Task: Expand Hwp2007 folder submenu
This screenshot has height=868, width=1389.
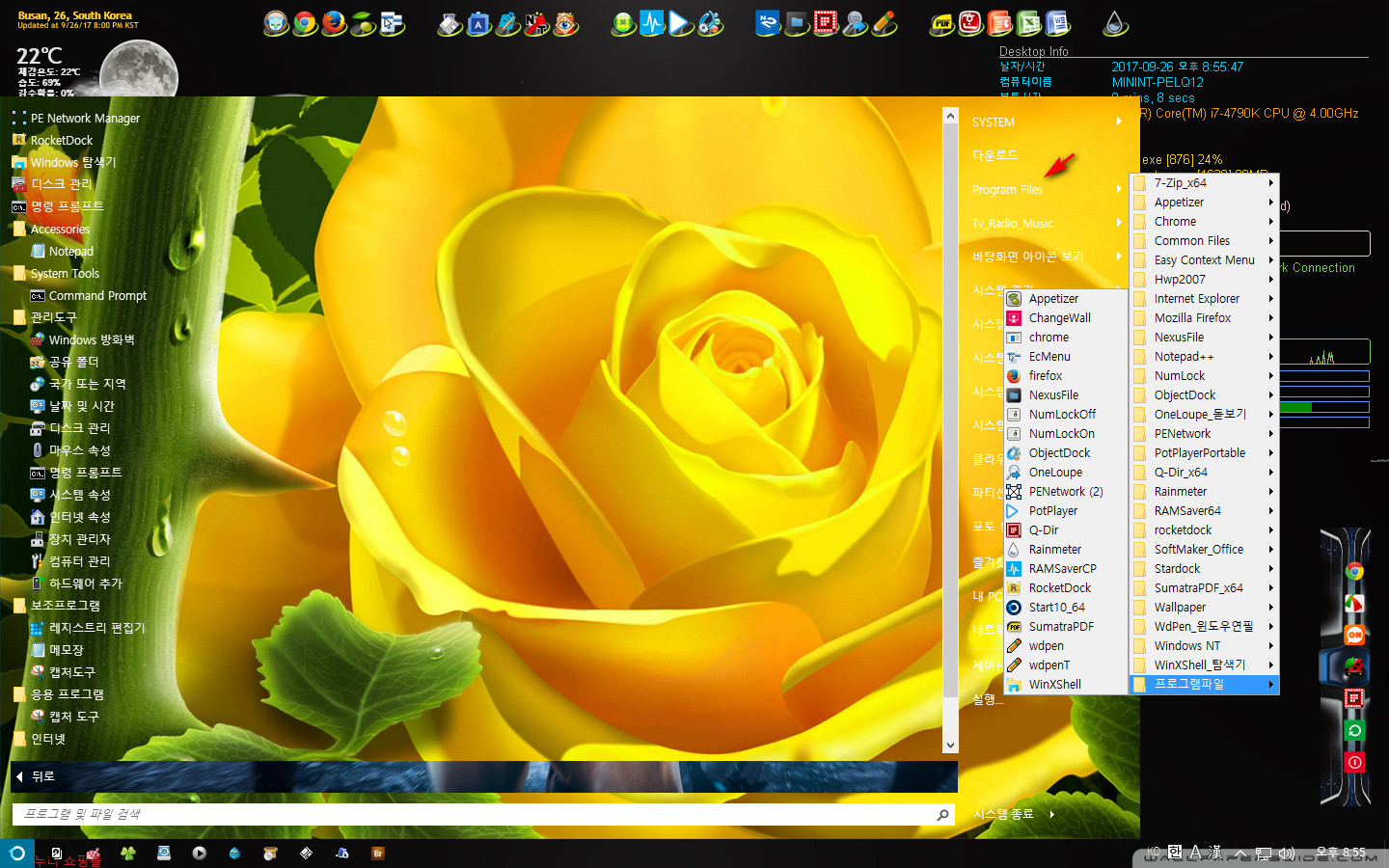Action: (x=1204, y=280)
